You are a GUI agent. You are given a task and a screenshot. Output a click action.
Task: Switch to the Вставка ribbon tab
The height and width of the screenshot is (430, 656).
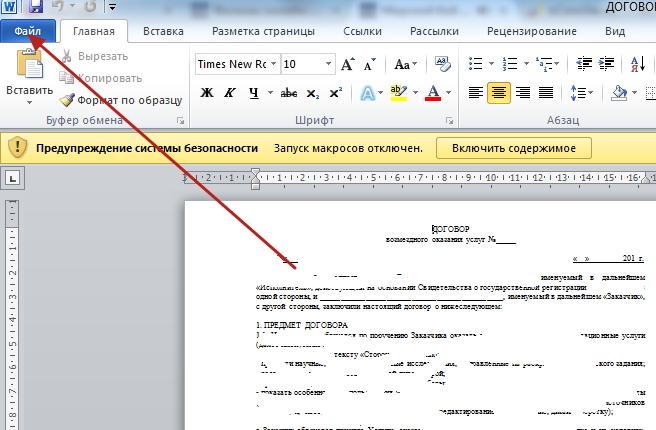[x=163, y=31]
